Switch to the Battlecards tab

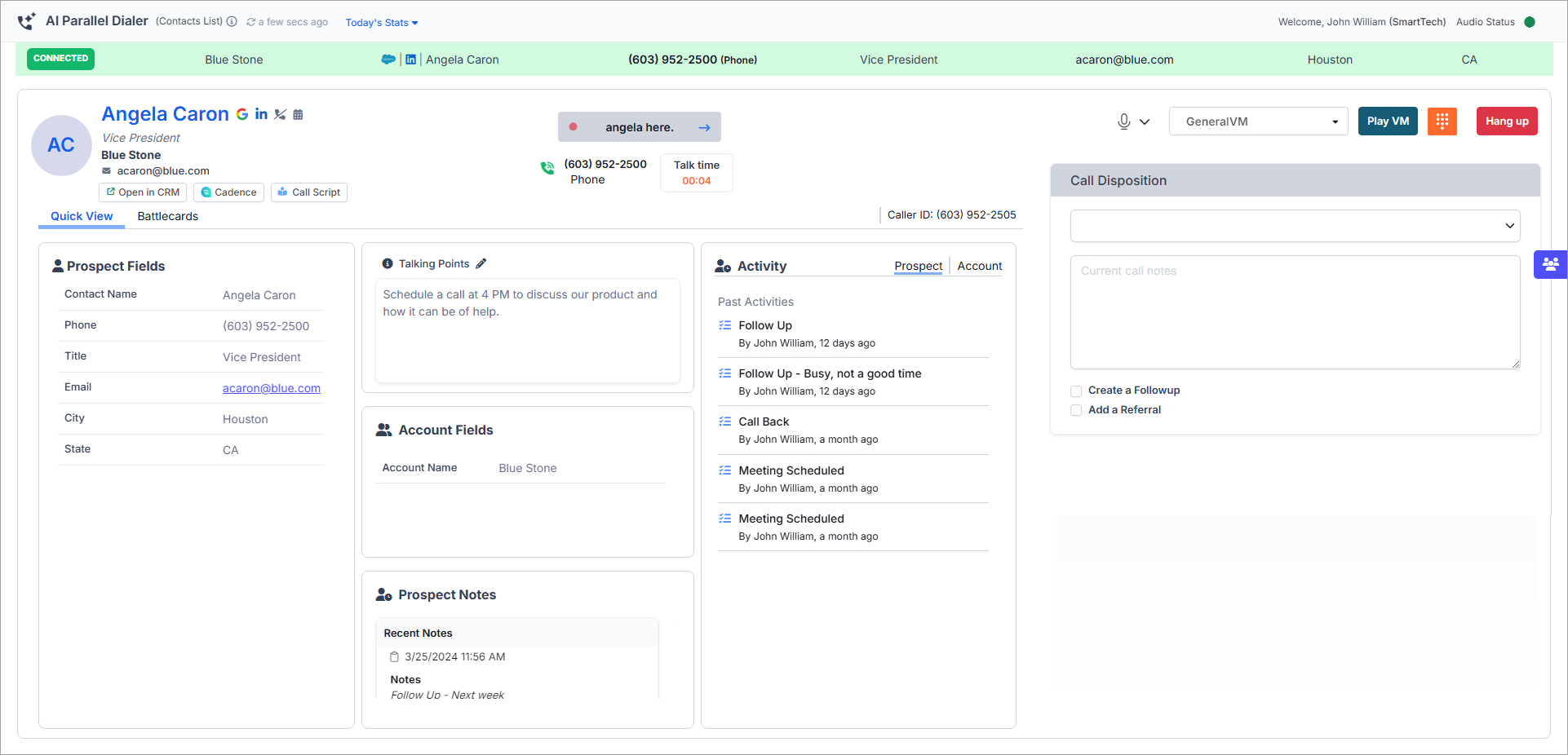168,216
